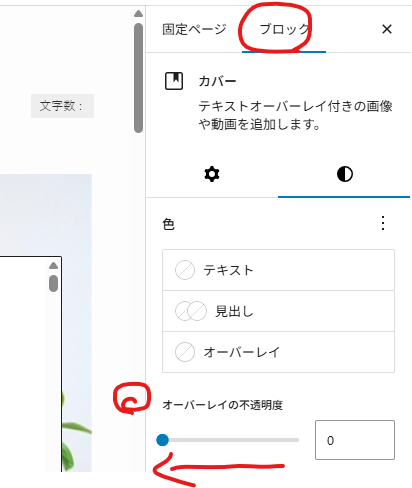Image resolution: width=412 pixels, height=488 pixels.
Task: Click the 文字数 word count label
Action: tap(62, 106)
